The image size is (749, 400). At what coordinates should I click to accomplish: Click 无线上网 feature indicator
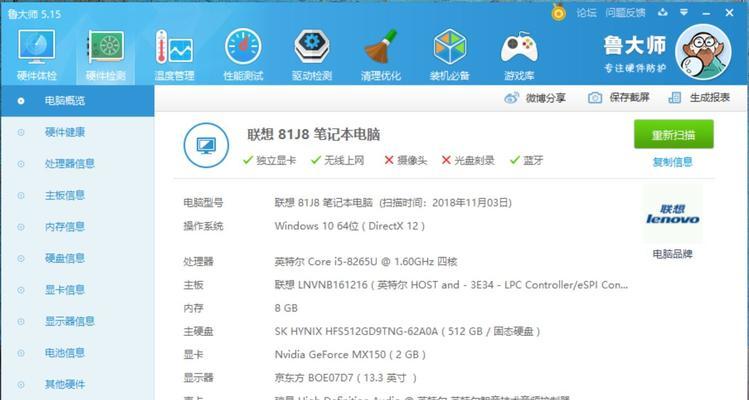337,161
